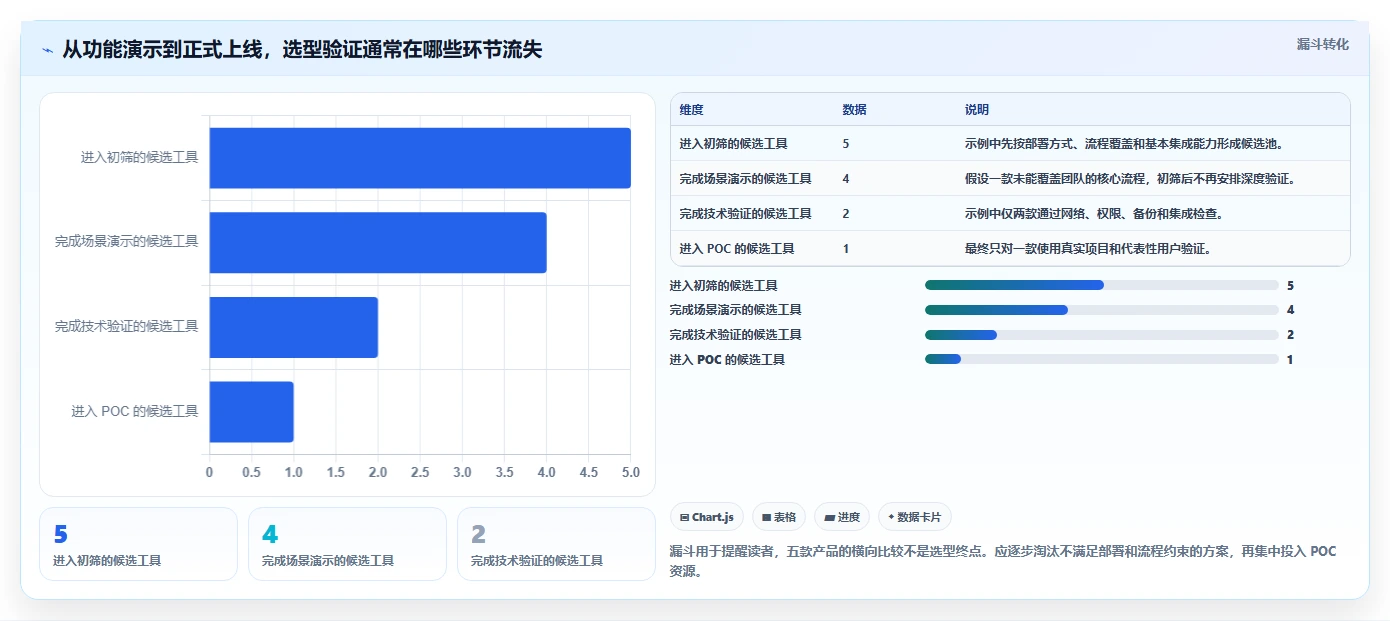Click progress bar for 进入初筛的候选工具

[1102, 285]
